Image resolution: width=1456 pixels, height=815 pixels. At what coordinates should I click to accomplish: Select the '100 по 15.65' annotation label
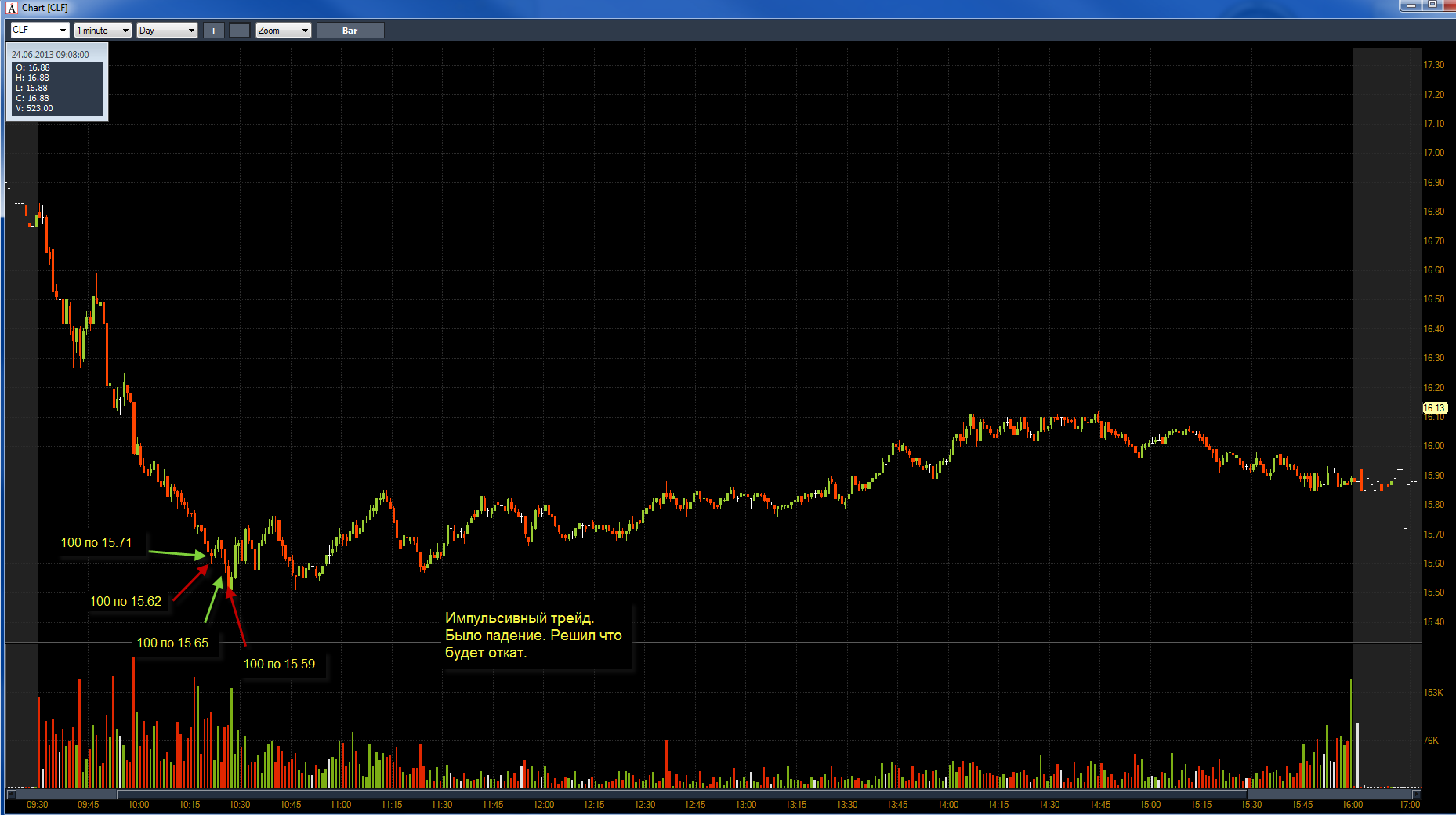pyautogui.click(x=172, y=643)
